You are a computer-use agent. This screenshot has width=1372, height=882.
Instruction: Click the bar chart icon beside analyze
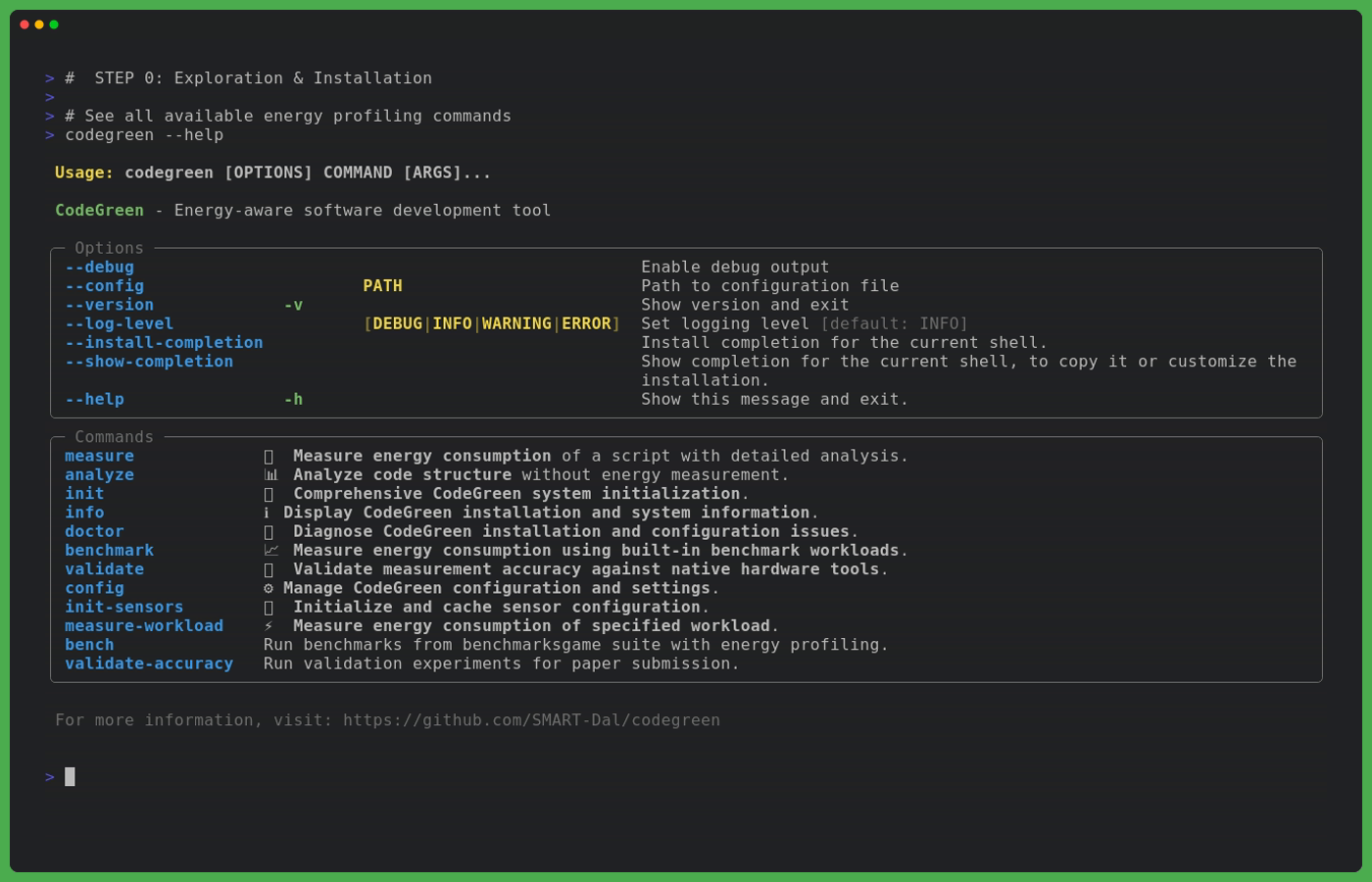(269, 475)
